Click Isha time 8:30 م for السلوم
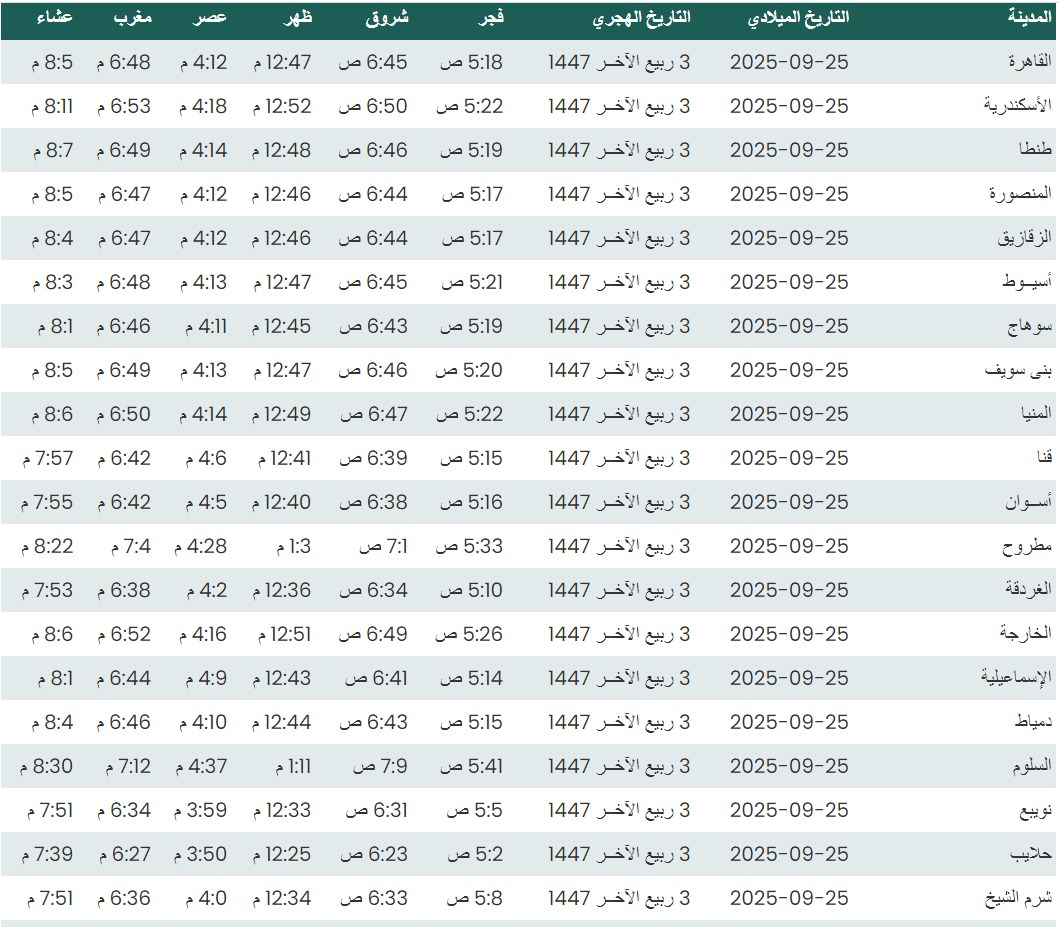The height and width of the screenshot is (927, 1059). coord(46,766)
